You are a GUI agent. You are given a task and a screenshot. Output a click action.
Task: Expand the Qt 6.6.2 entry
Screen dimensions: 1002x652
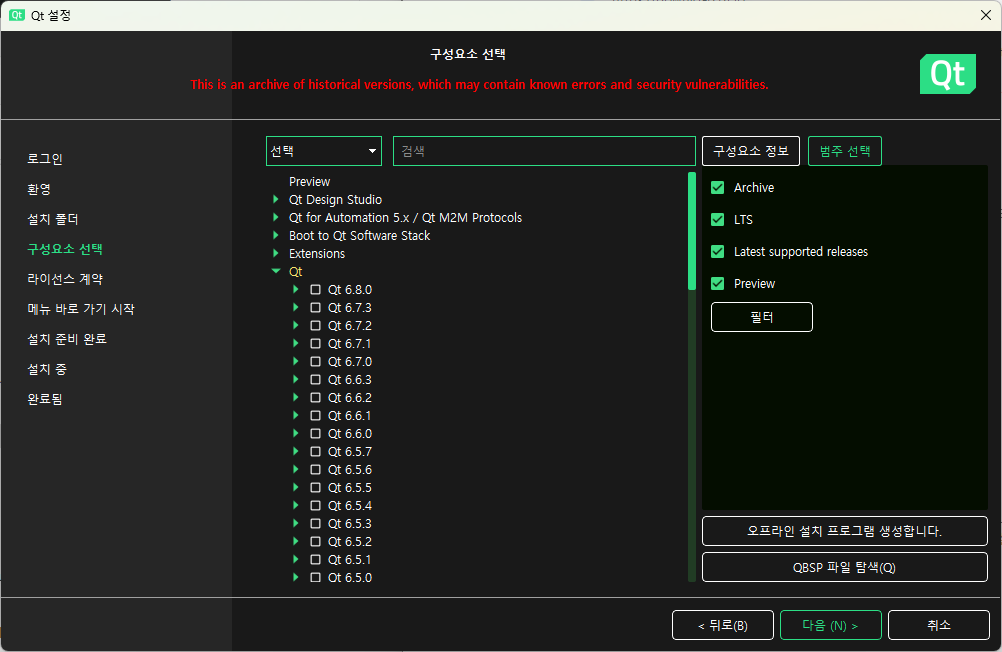(x=295, y=397)
